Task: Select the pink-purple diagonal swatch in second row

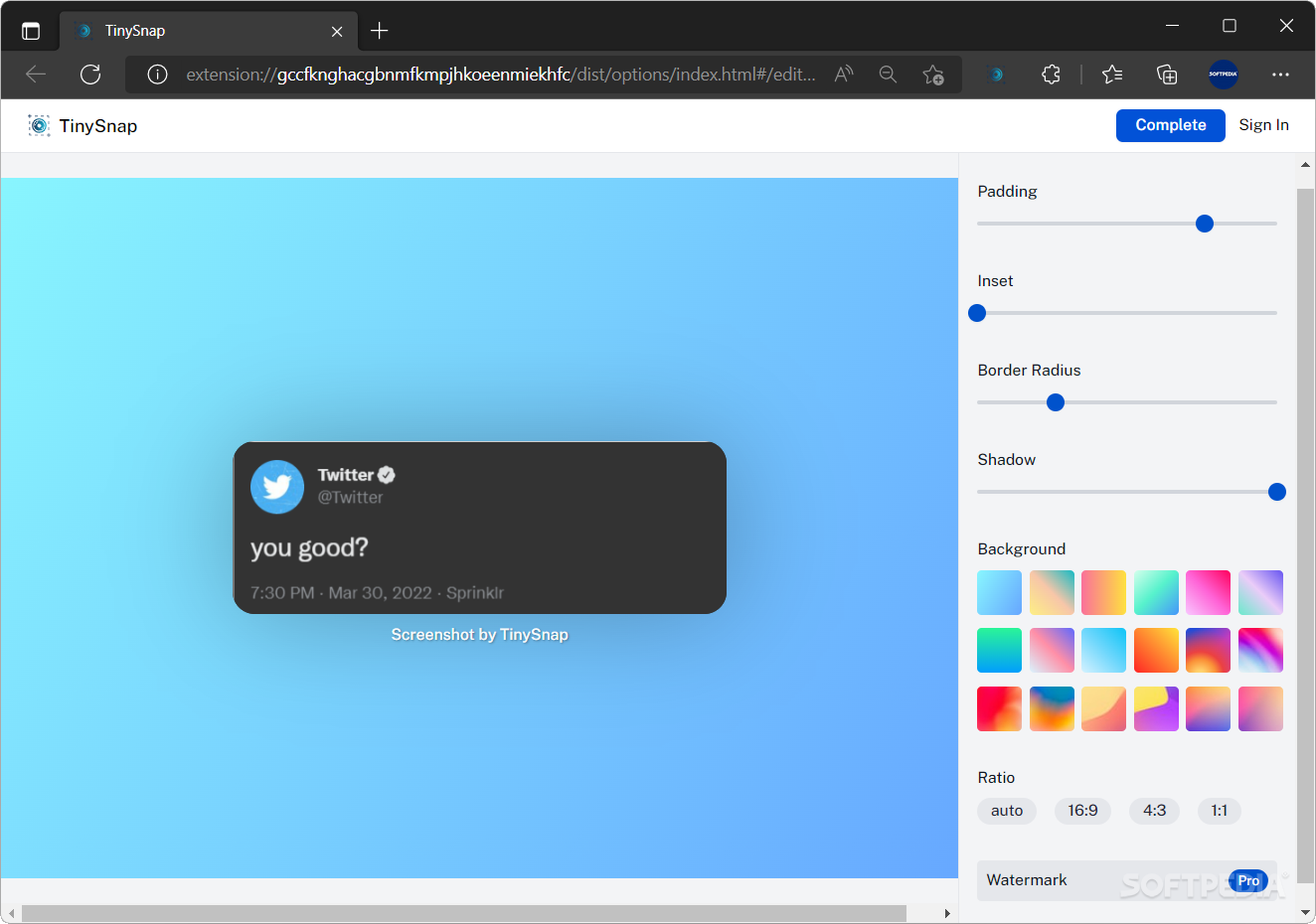Action: [1052, 651]
